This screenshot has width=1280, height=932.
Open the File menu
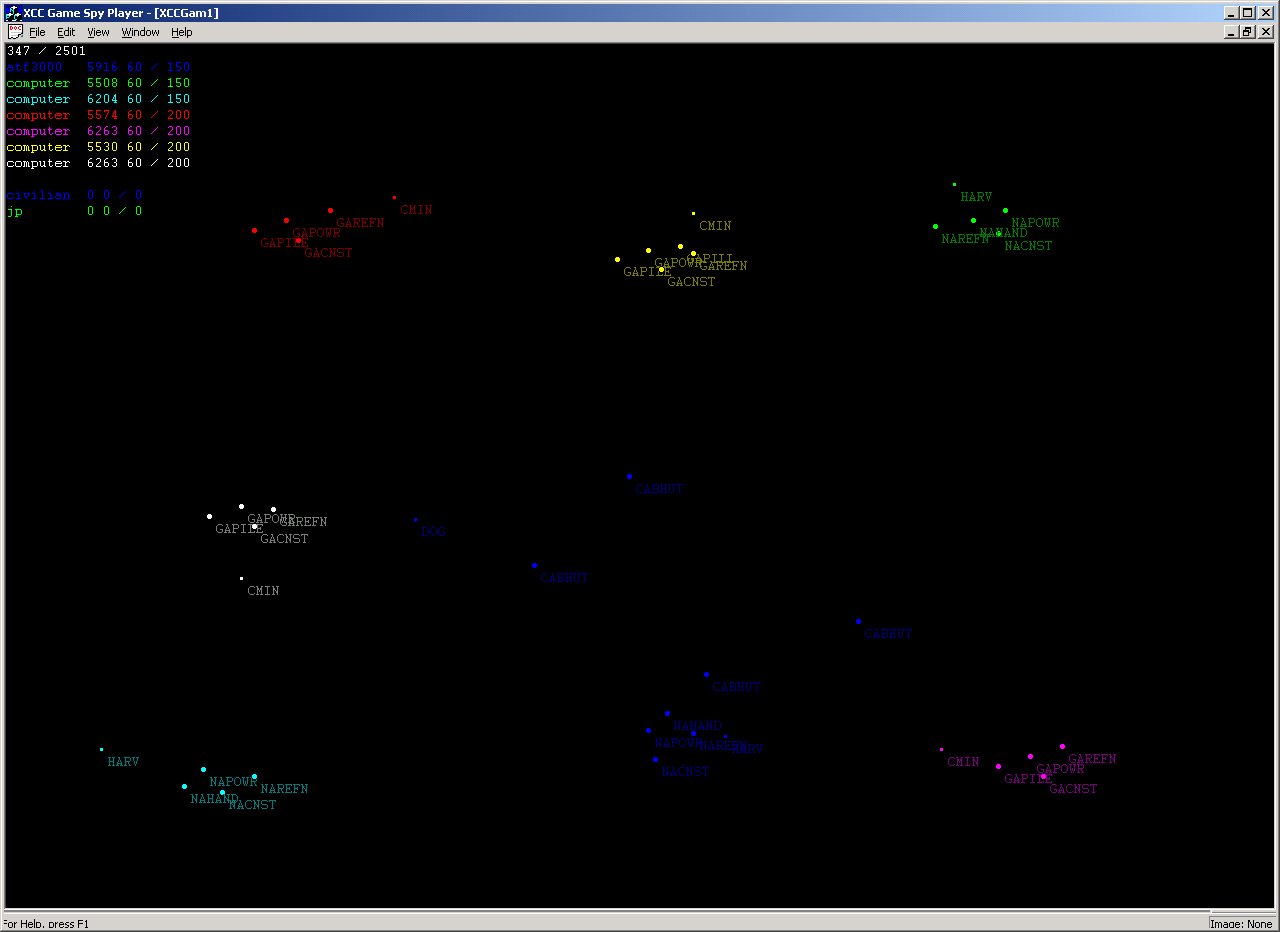point(37,32)
